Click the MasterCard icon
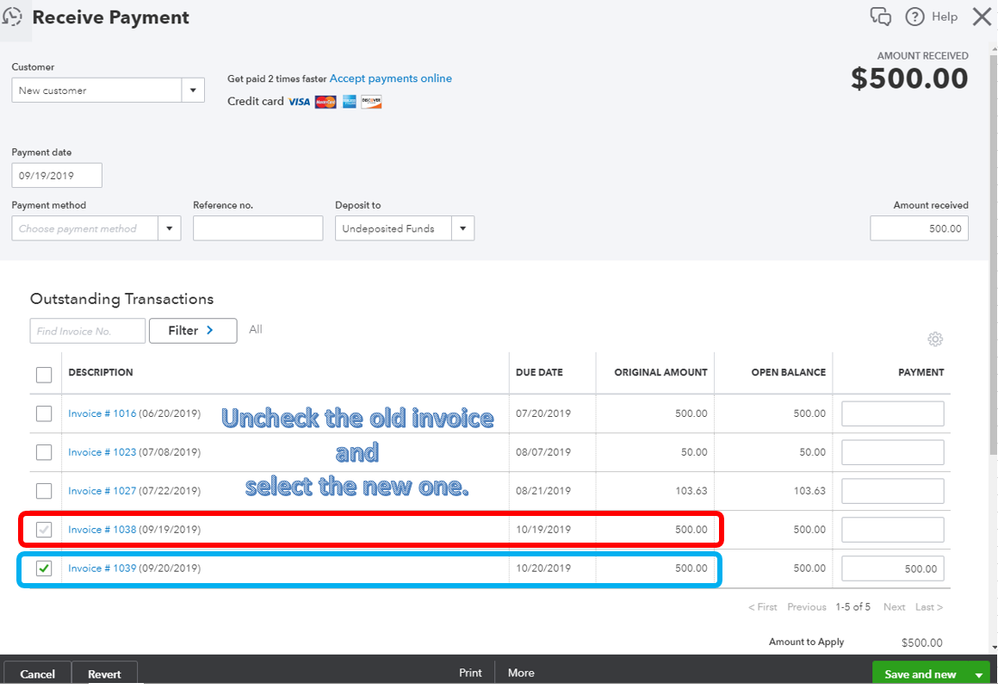 (325, 102)
